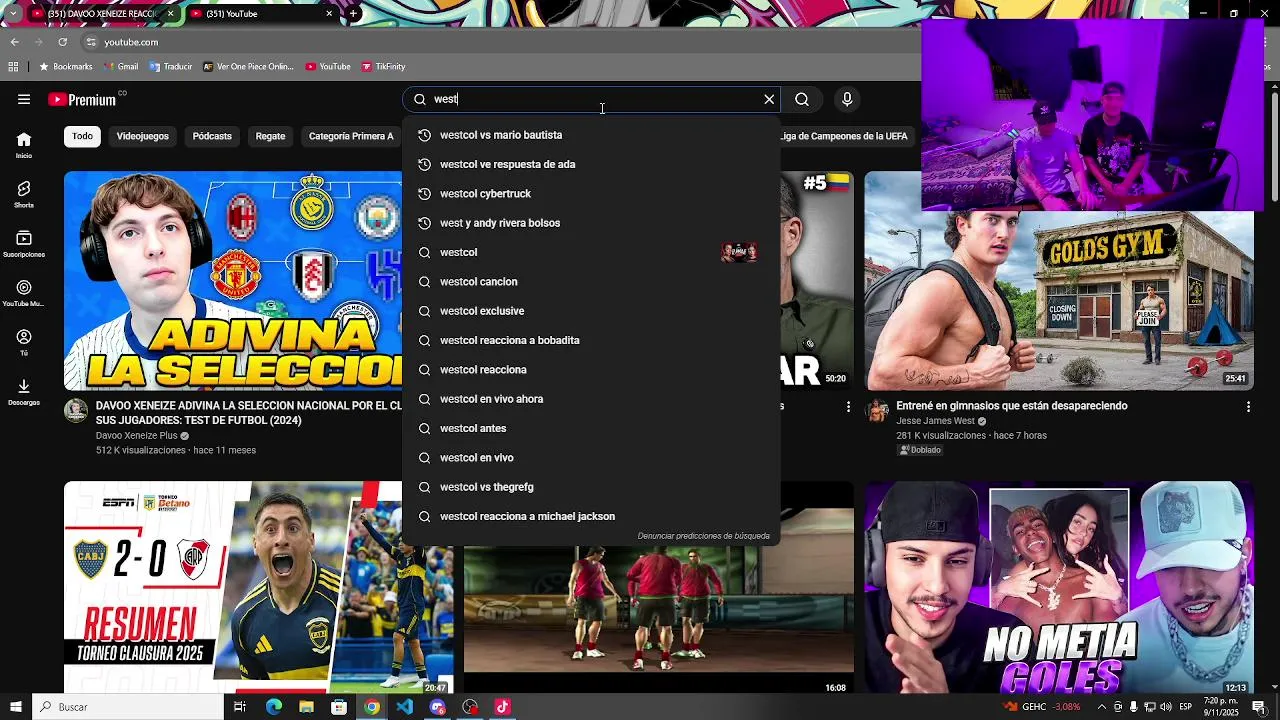Open options menu for the Entrené en gimnasios video

pos(1248,407)
